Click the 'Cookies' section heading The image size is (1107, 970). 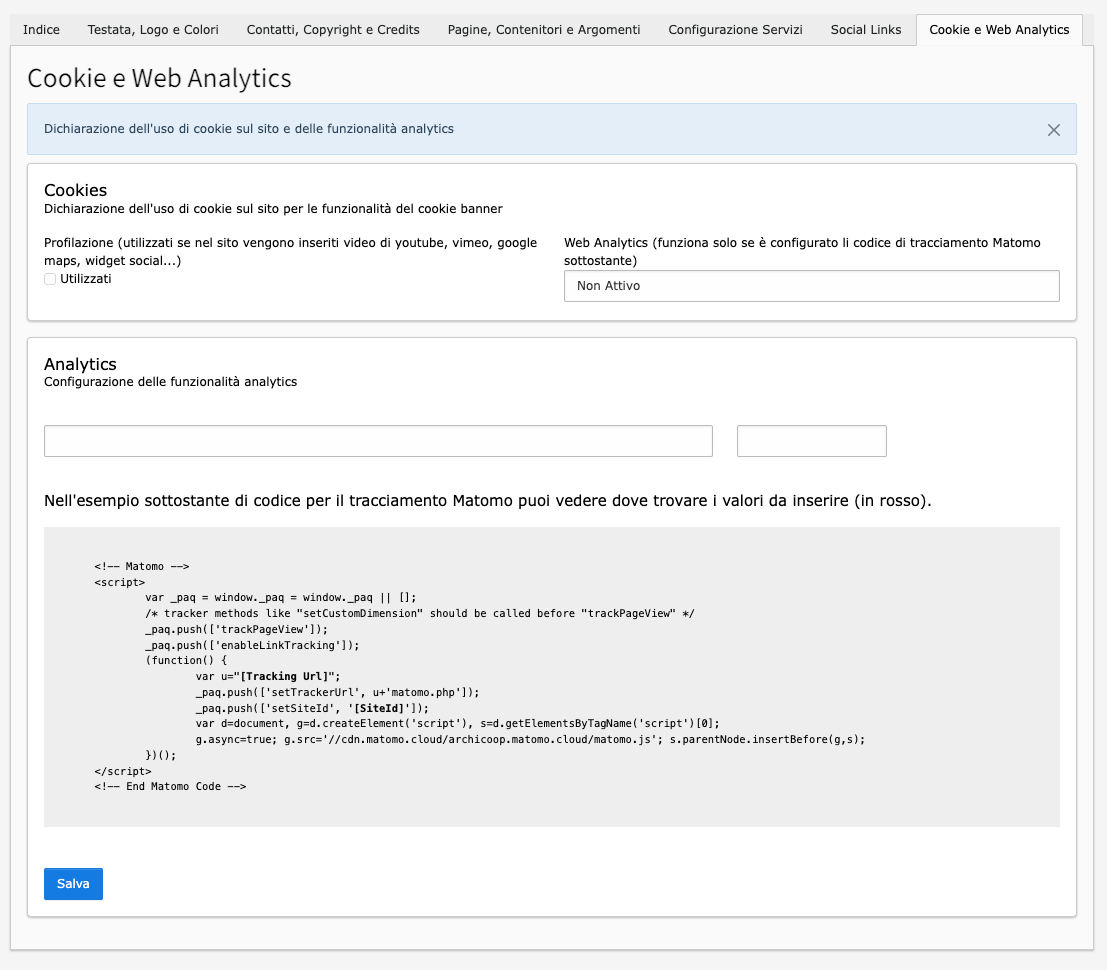(76, 190)
